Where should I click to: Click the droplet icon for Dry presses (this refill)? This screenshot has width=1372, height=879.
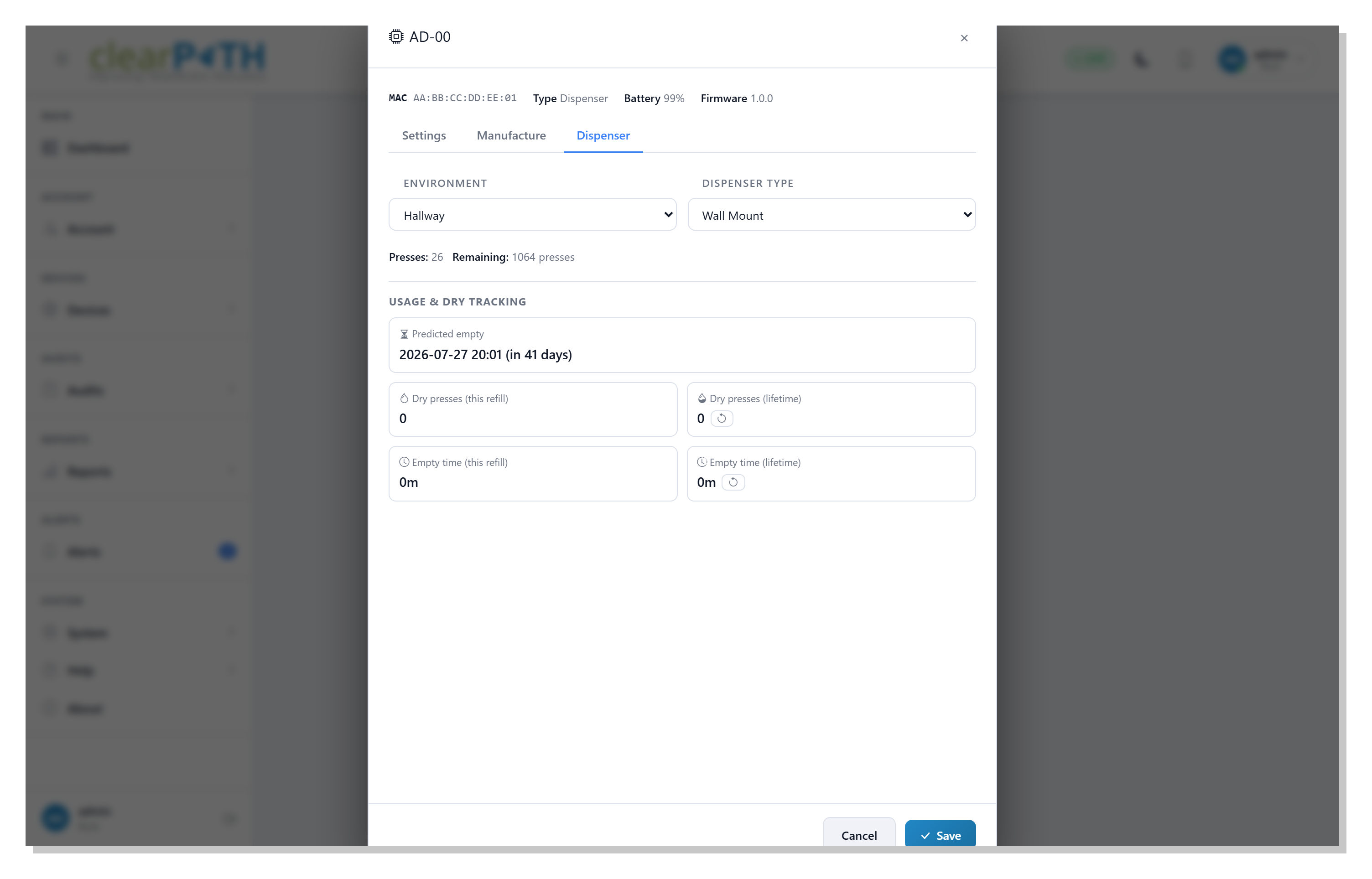coord(404,398)
